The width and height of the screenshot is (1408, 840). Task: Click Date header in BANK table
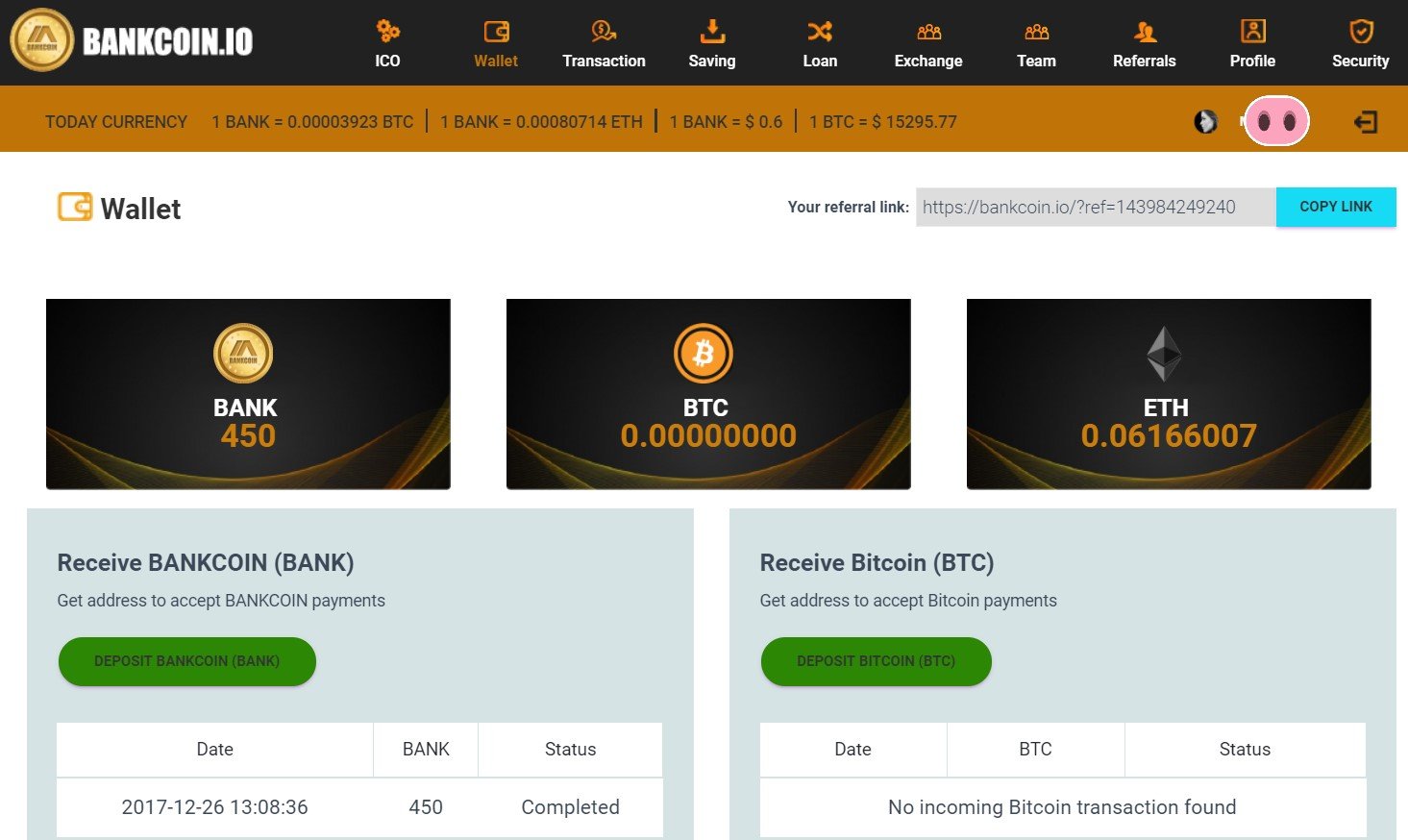[215, 750]
